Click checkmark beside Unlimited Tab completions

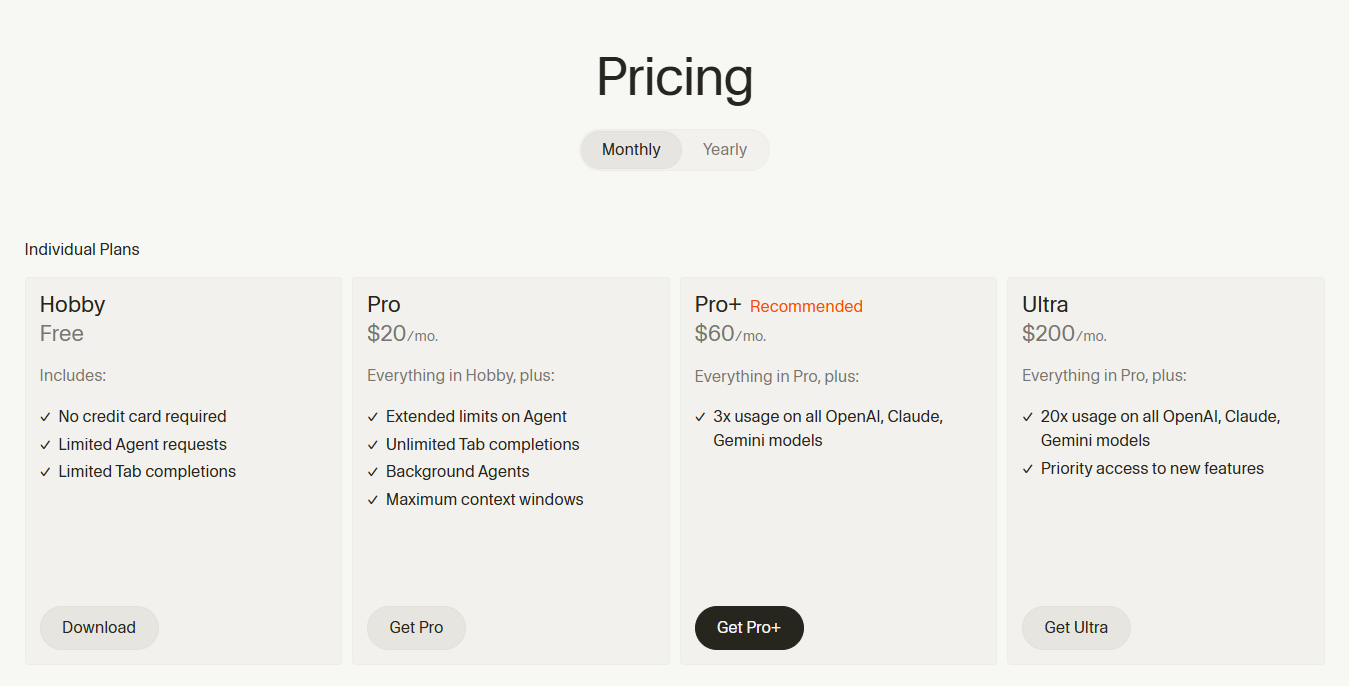(x=373, y=445)
